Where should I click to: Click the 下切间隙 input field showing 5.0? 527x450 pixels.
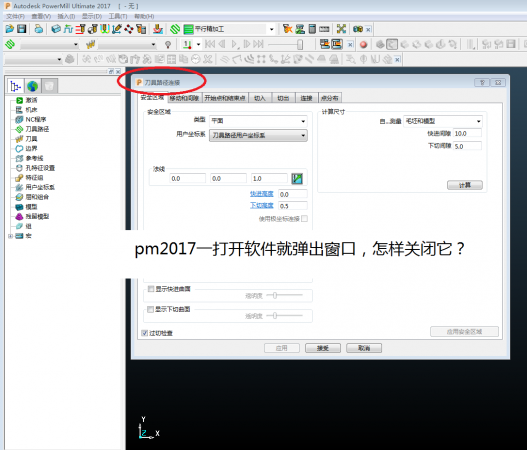(467, 146)
